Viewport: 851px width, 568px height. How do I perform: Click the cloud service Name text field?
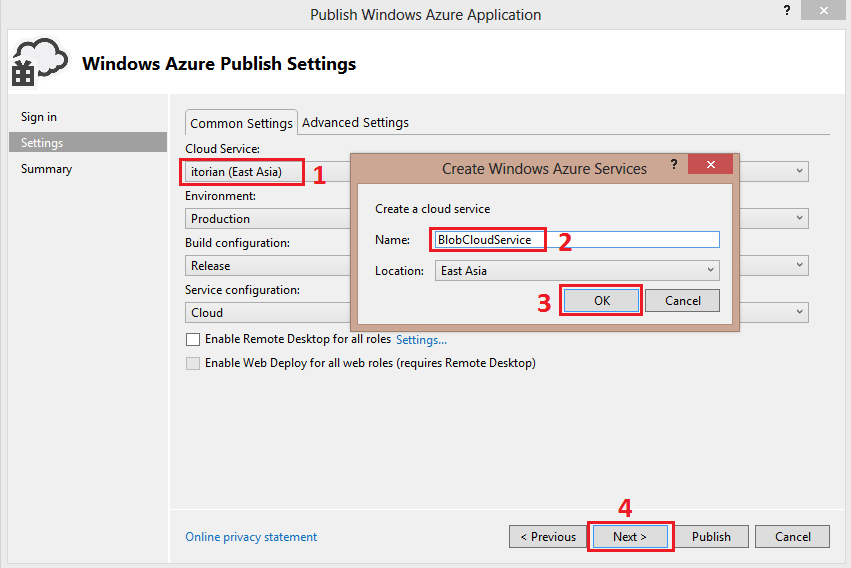pyautogui.click(x=575, y=240)
